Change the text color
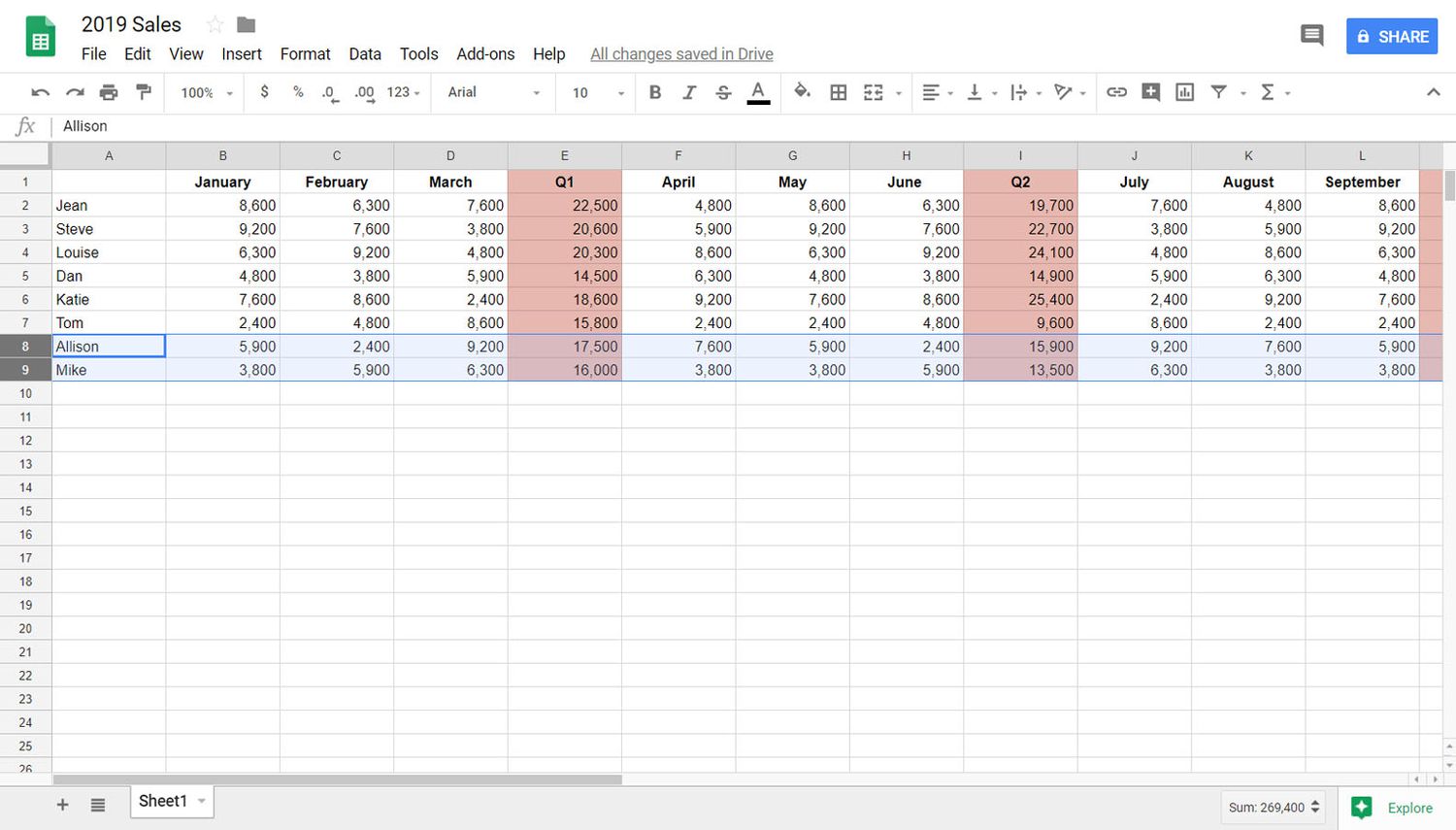 (758, 91)
